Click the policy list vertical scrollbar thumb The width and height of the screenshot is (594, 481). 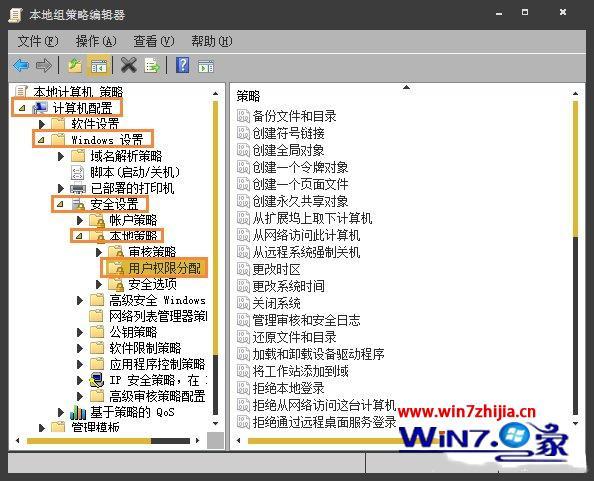click(575, 169)
